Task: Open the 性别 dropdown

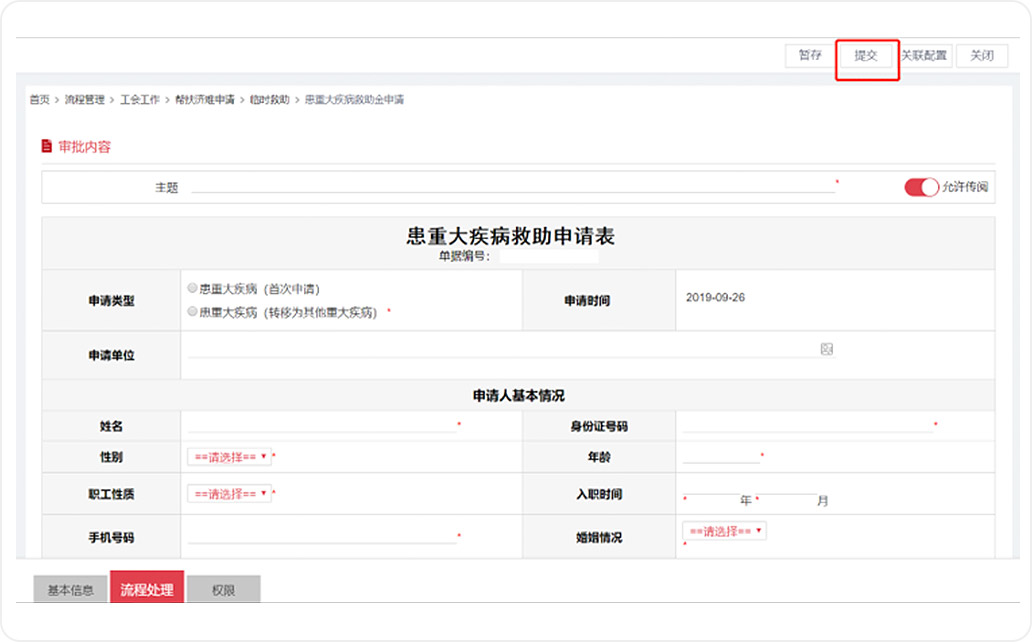Action: (229, 457)
